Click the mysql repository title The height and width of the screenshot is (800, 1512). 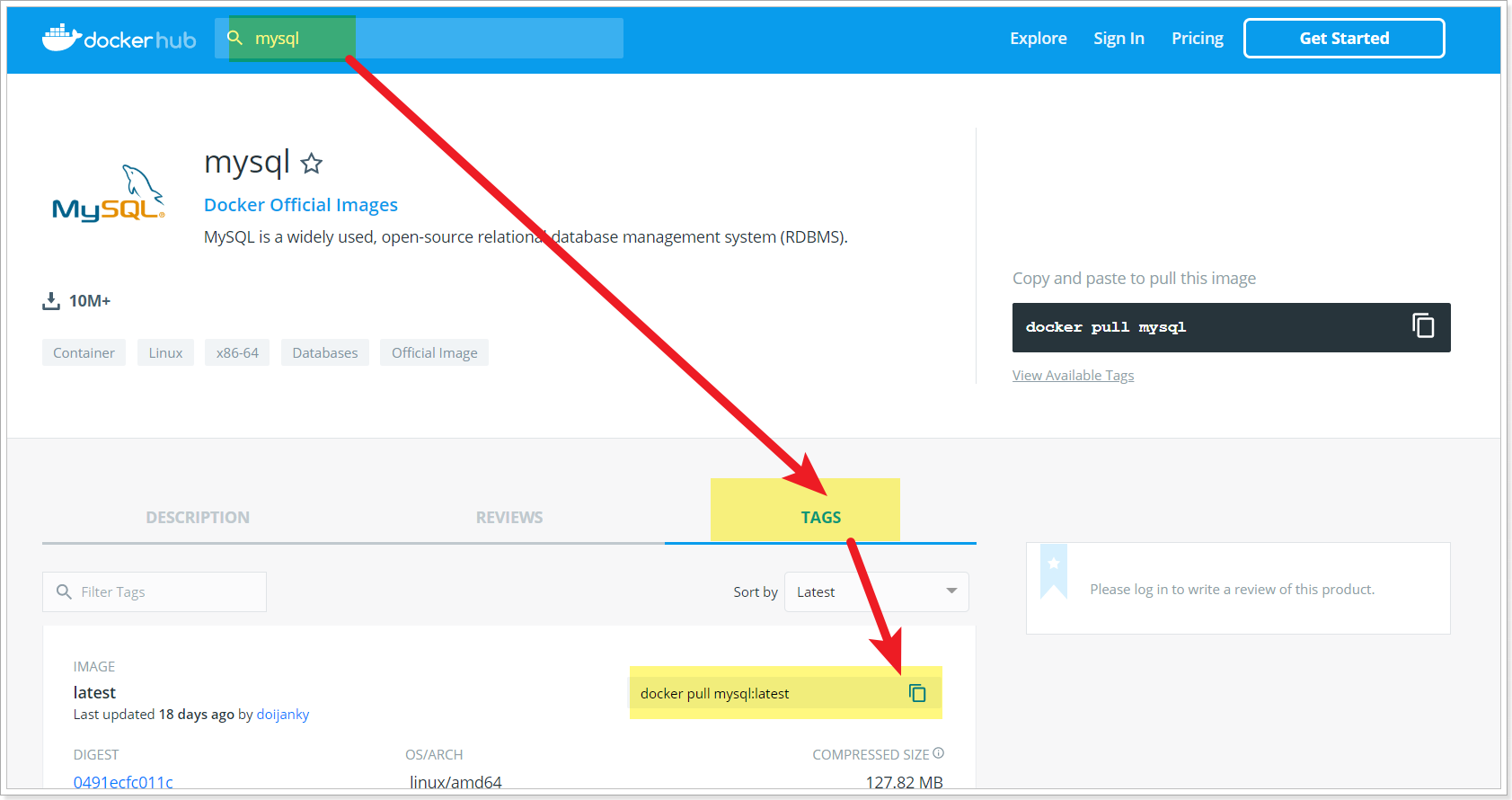pos(247,162)
